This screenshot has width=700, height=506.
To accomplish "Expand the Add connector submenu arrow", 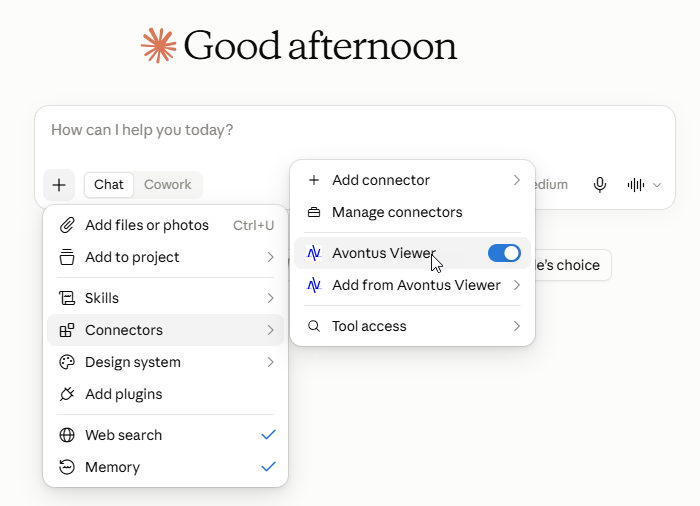I will pos(517,180).
